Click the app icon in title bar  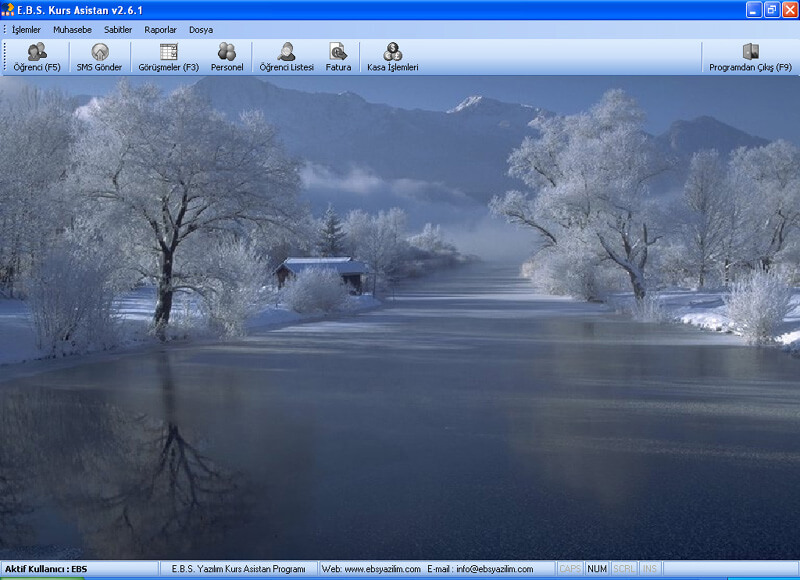[x=8, y=10]
